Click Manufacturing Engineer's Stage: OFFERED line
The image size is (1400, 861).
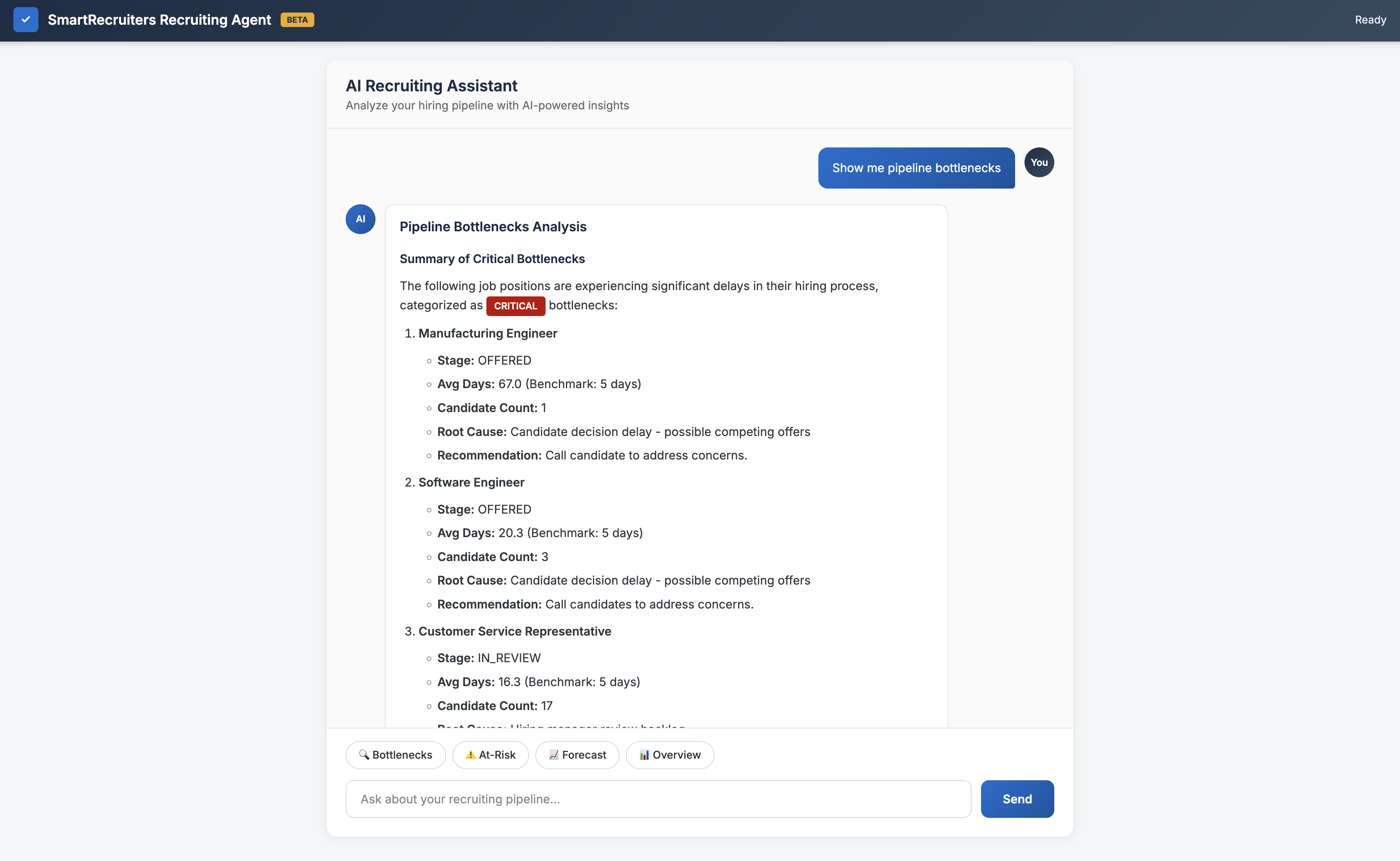484,360
